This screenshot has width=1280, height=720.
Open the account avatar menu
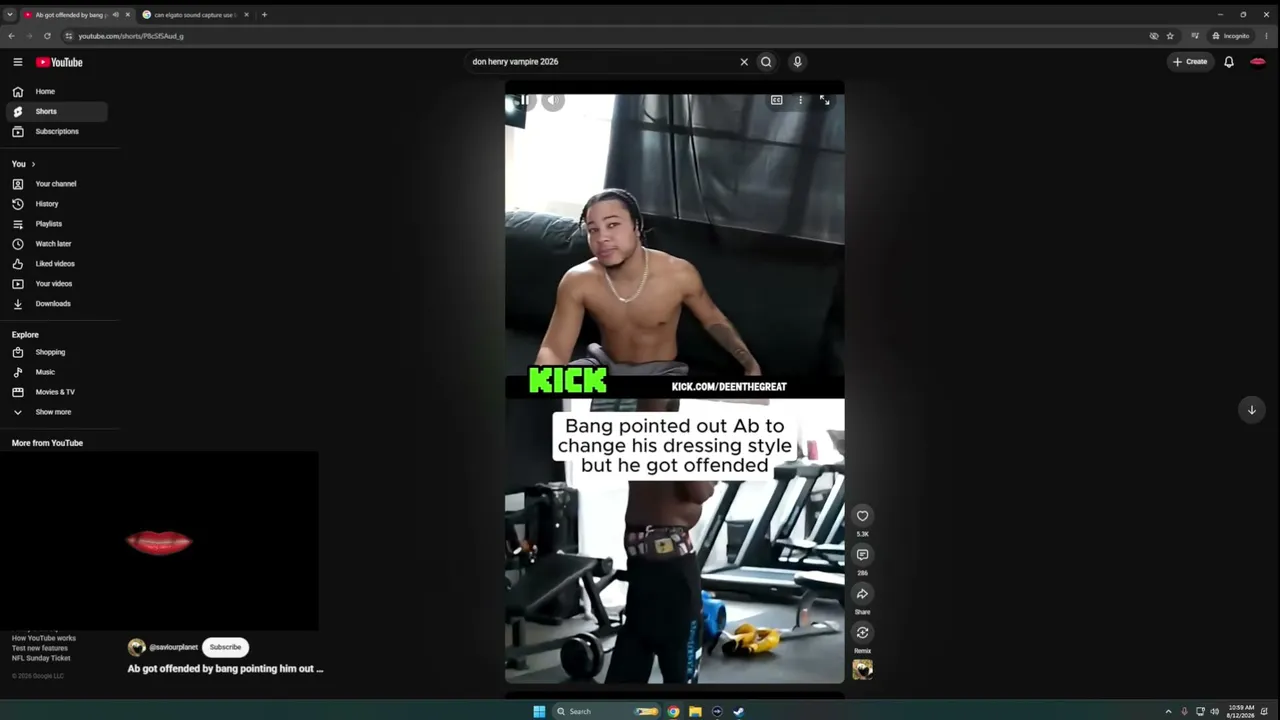[1258, 62]
